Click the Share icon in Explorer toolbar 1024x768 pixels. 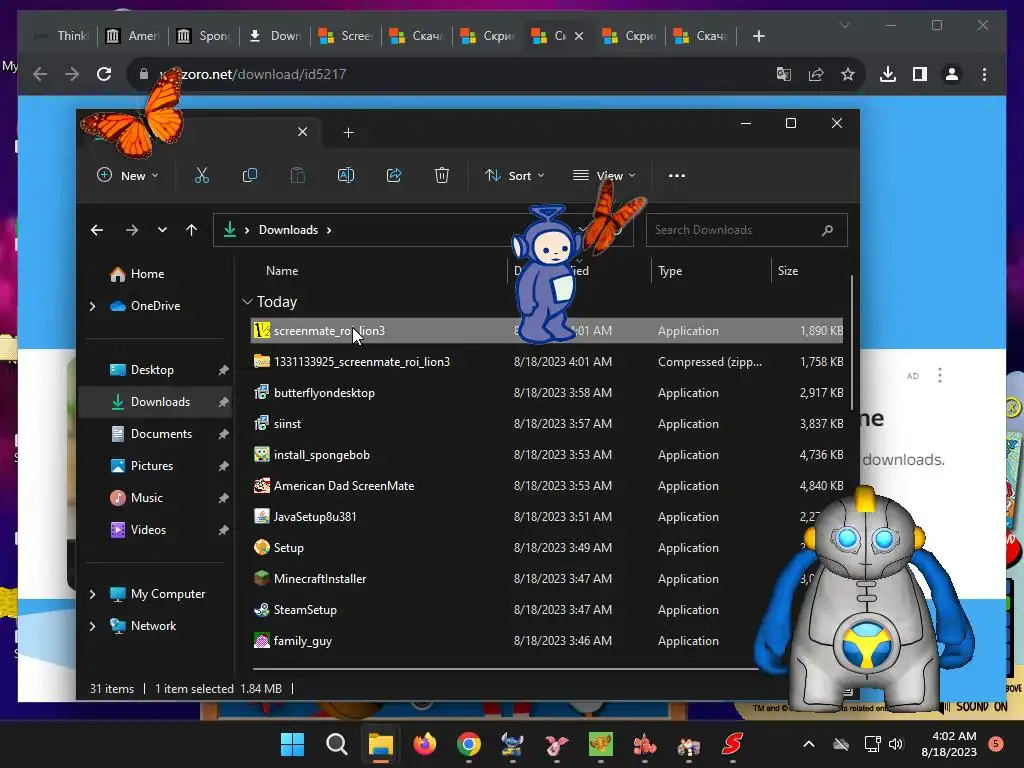pos(394,175)
